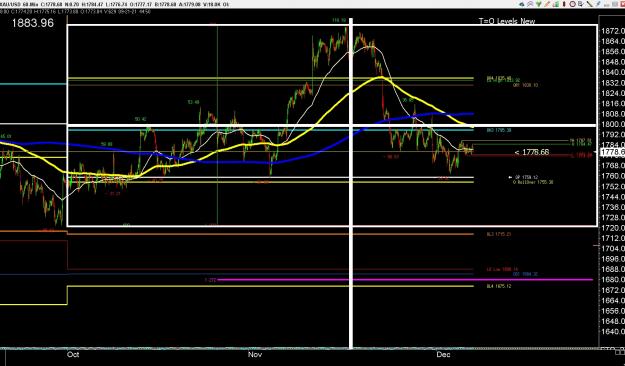
Task: Click the 1680.0 price axis label
Action: point(613,279)
